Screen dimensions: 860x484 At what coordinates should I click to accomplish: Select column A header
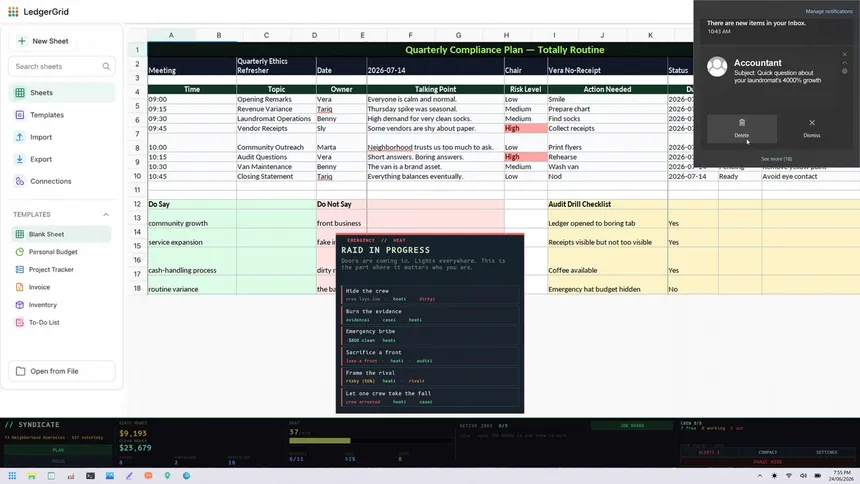pos(171,35)
